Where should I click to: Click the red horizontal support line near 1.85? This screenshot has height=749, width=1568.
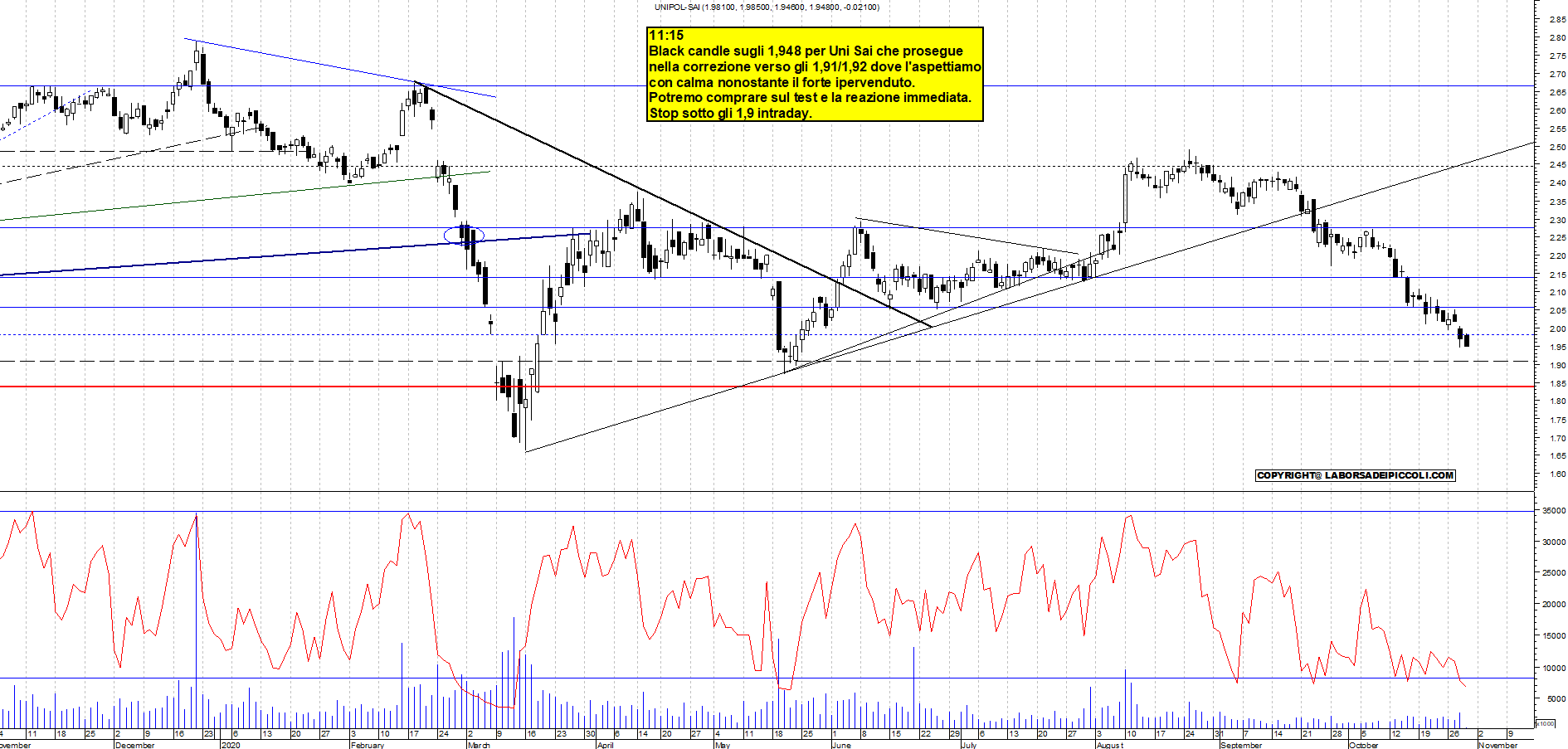click(767, 387)
